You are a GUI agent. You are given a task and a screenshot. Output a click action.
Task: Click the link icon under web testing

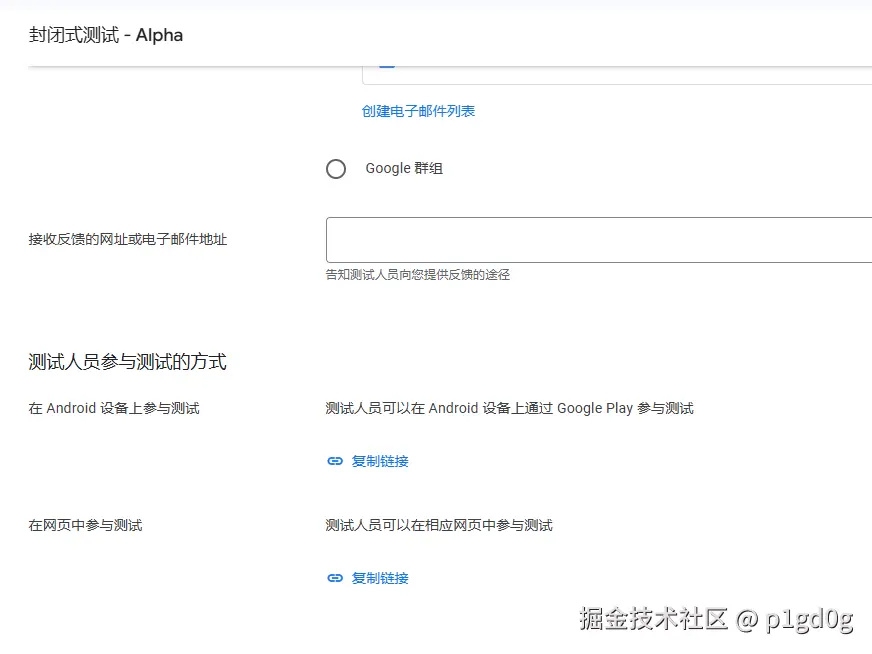(x=335, y=578)
